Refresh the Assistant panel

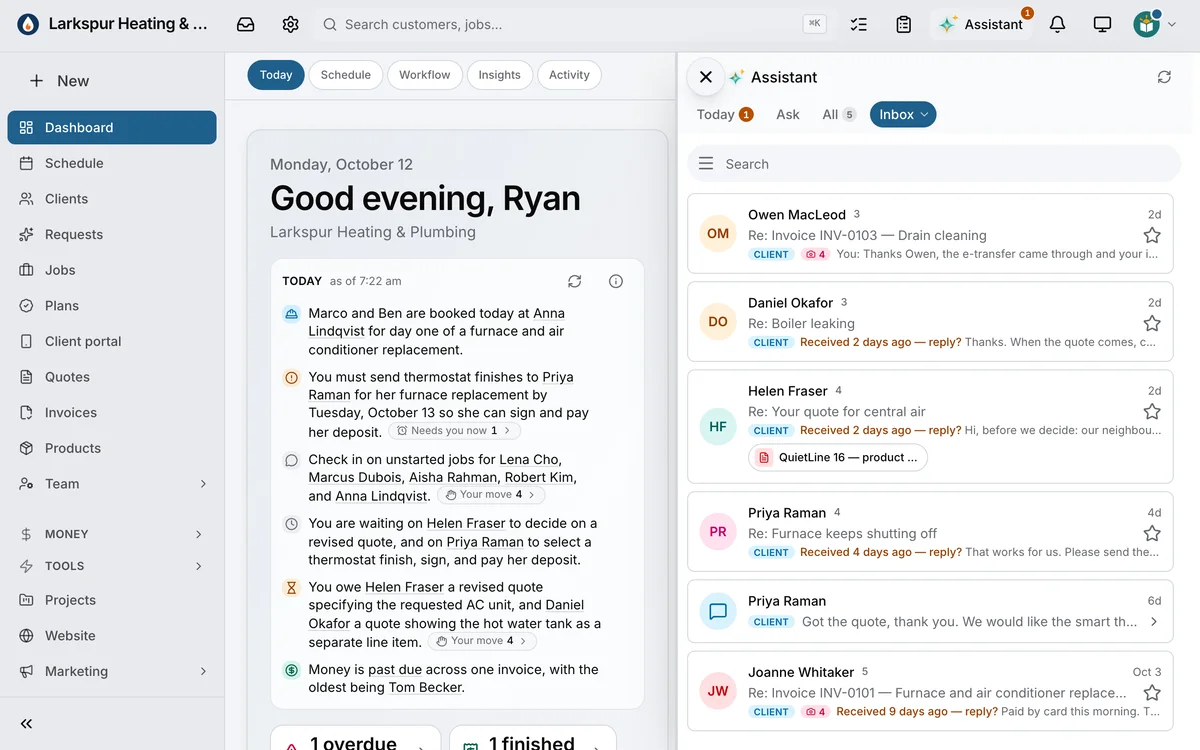(1164, 77)
